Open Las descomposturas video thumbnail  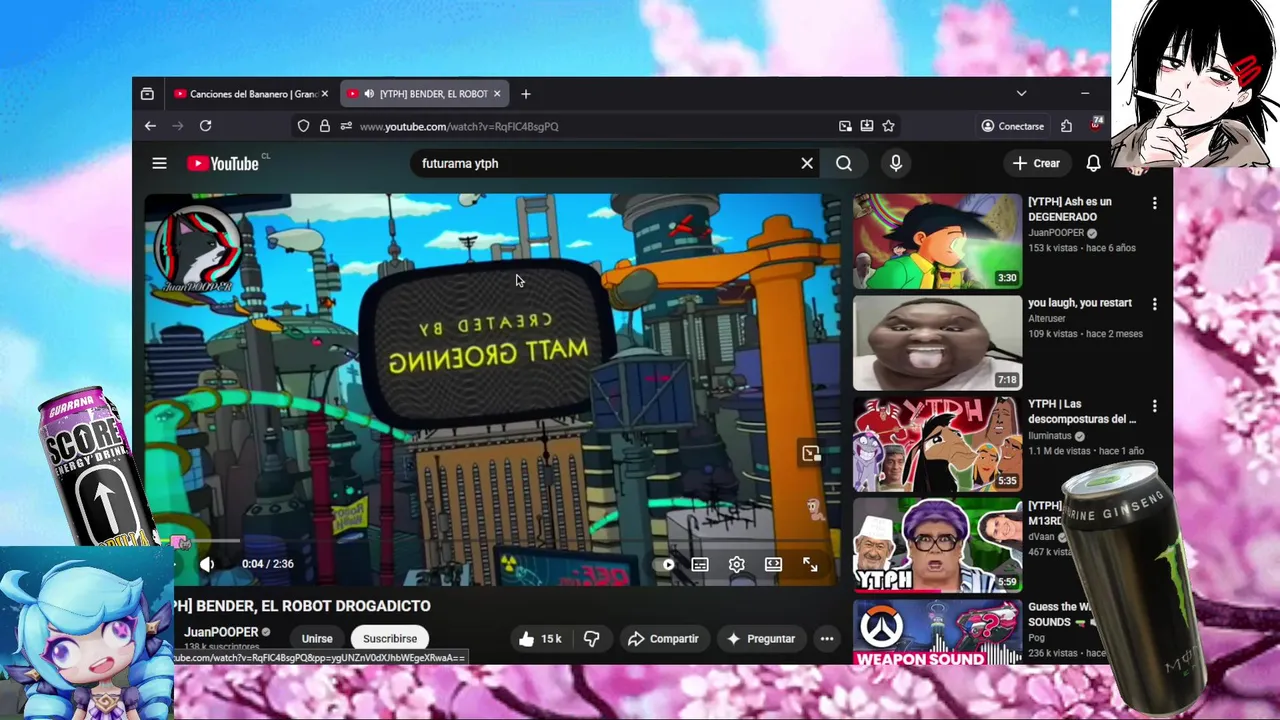pos(937,444)
